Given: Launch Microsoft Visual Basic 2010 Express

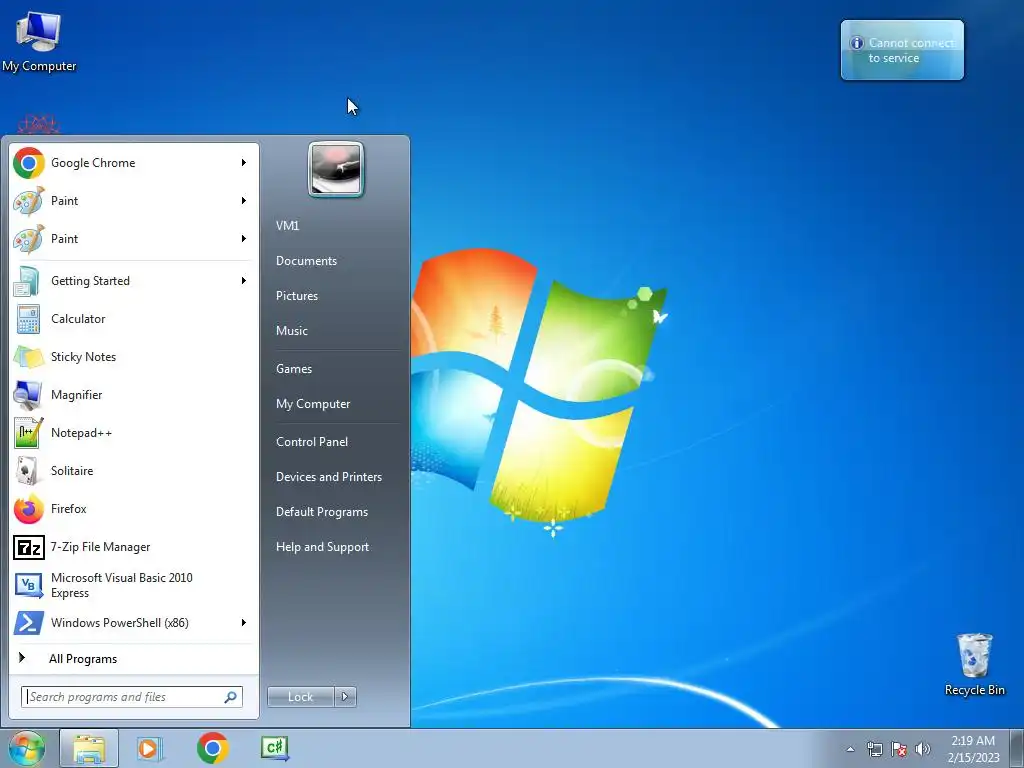Looking at the screenshot, I should coord(133,585).
